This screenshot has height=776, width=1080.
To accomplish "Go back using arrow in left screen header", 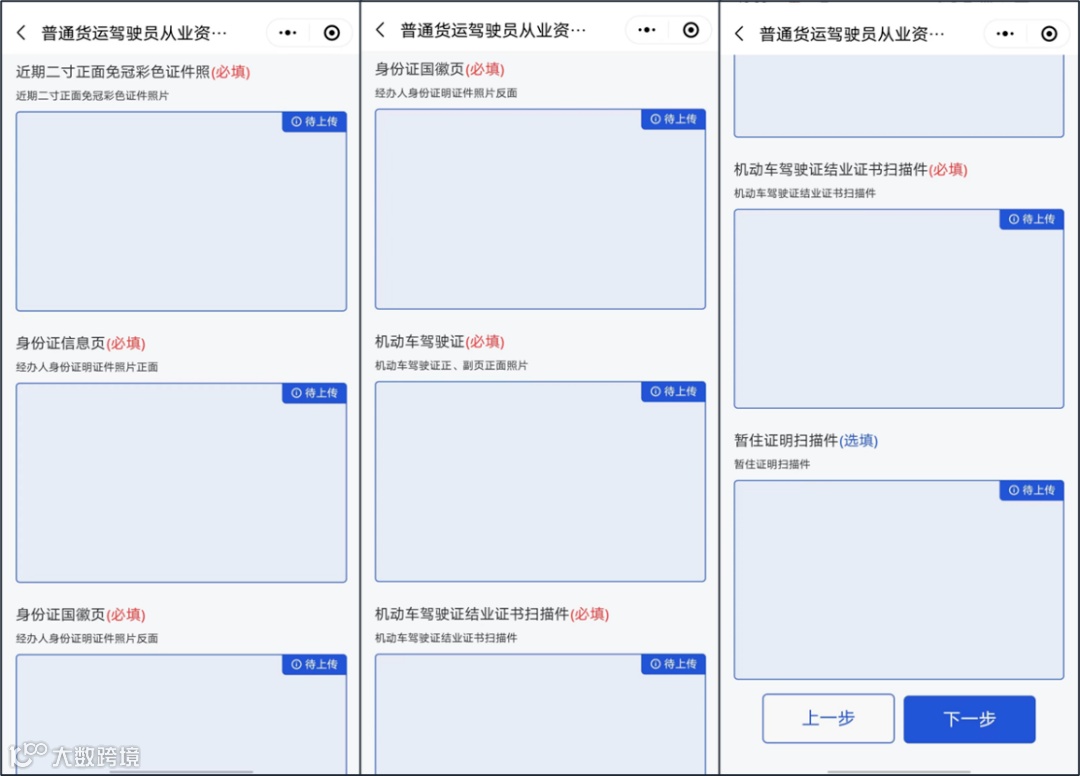I will [x=21, y=32].
